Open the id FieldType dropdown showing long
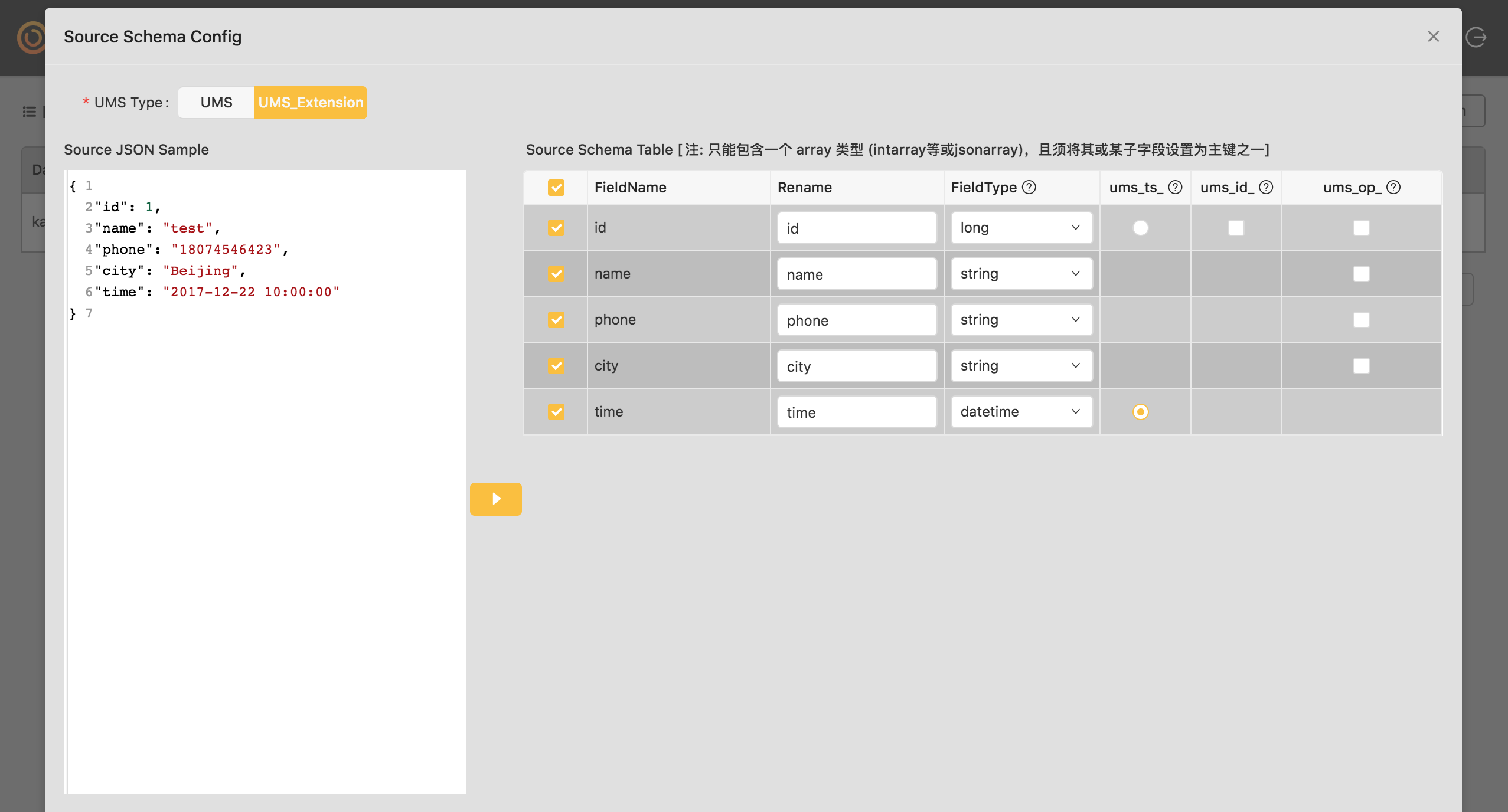 pos(1021,228)
